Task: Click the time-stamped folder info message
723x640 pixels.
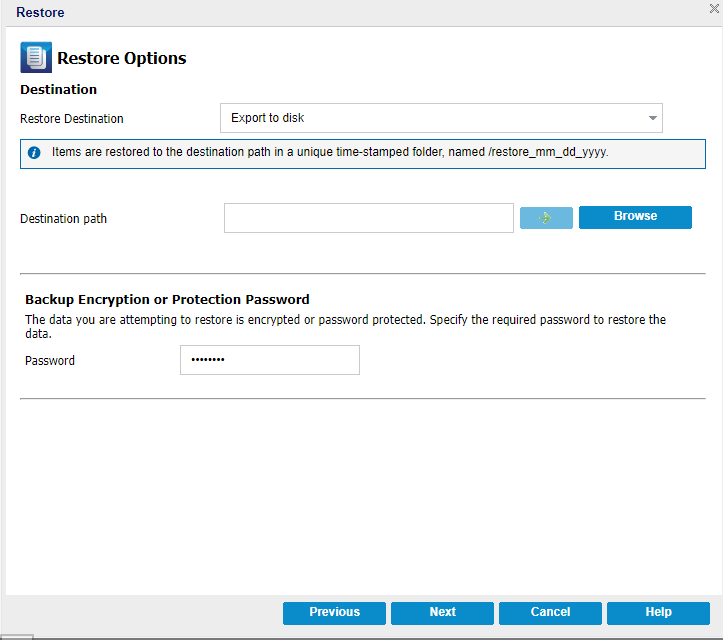Action: pos(330,152)
